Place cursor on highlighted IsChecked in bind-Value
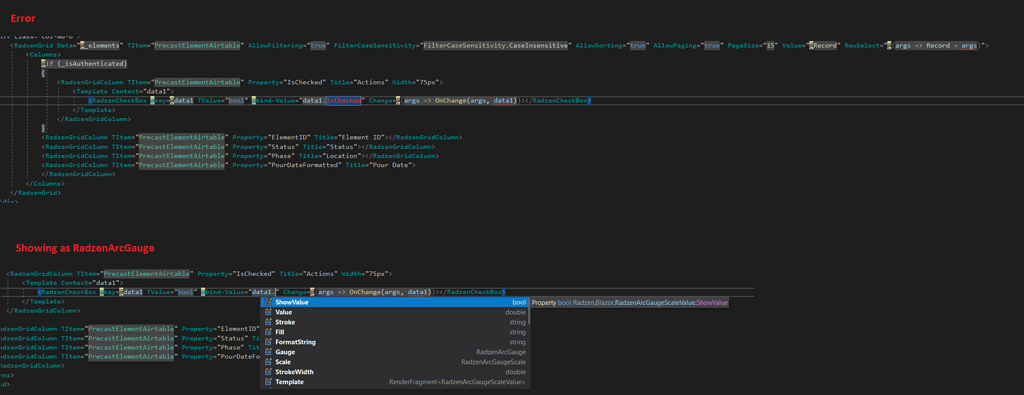The width and height of the screenshot is (1024, 395). [344, 101]
